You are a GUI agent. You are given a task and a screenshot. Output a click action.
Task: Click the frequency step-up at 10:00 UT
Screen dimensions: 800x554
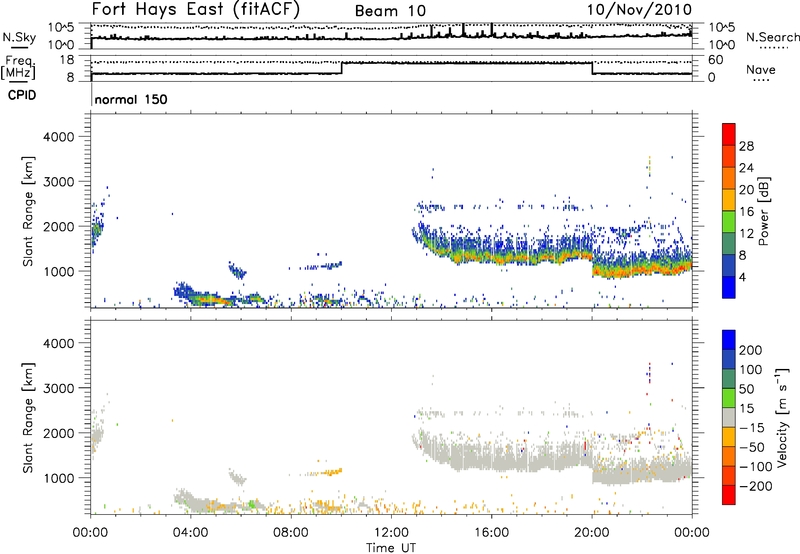tap(341, 68)
